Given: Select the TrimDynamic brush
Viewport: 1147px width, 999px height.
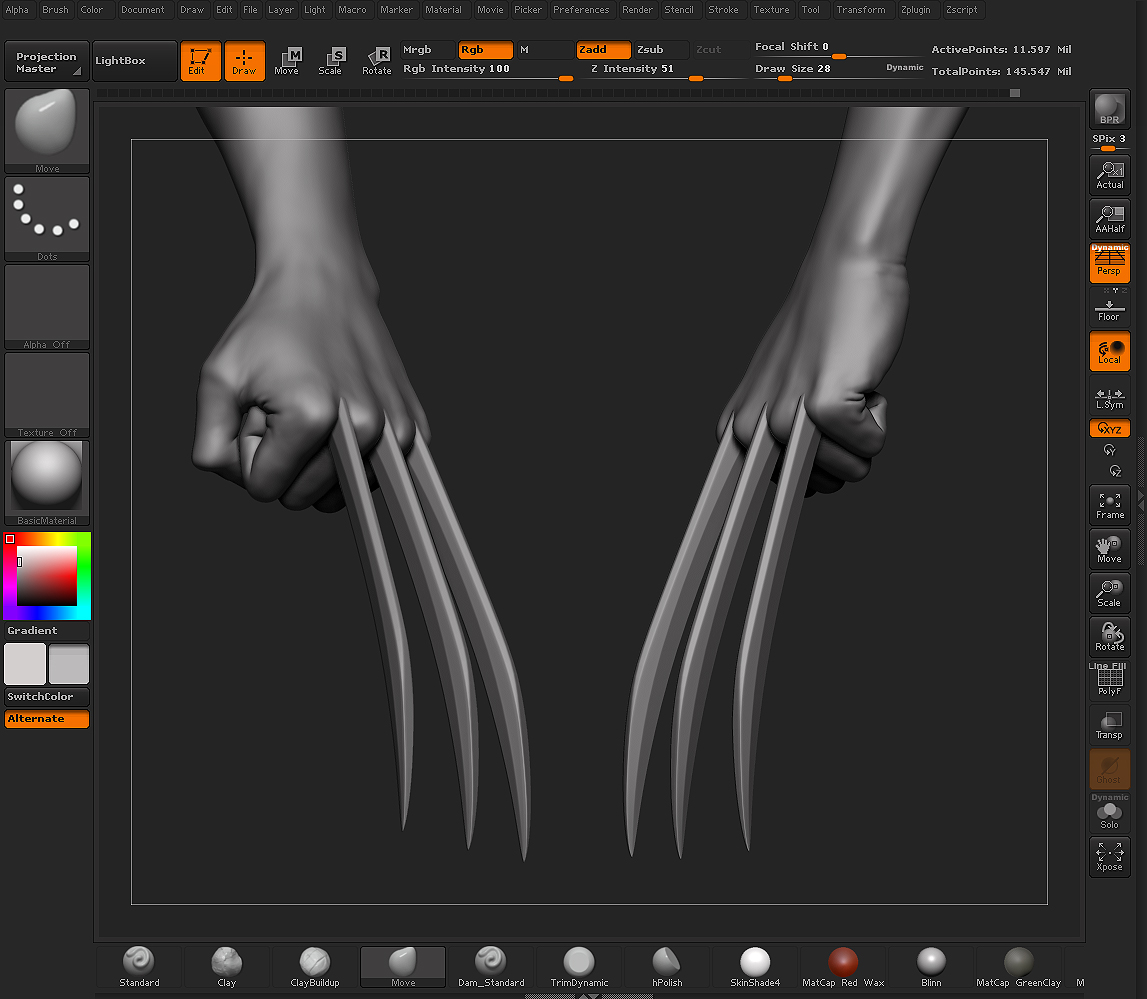Looking at the screenshot, I should coord(579,967).
